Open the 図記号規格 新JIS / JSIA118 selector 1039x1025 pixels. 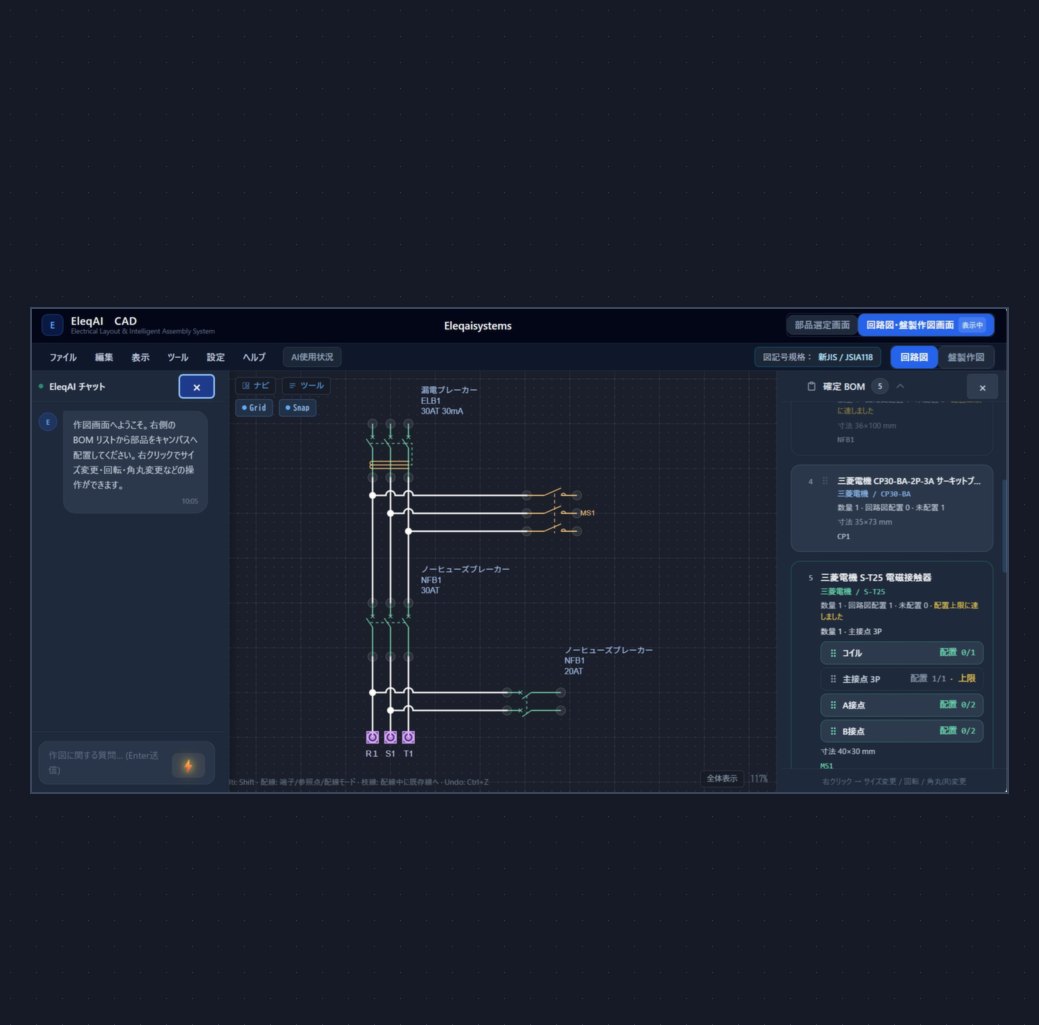818,357
